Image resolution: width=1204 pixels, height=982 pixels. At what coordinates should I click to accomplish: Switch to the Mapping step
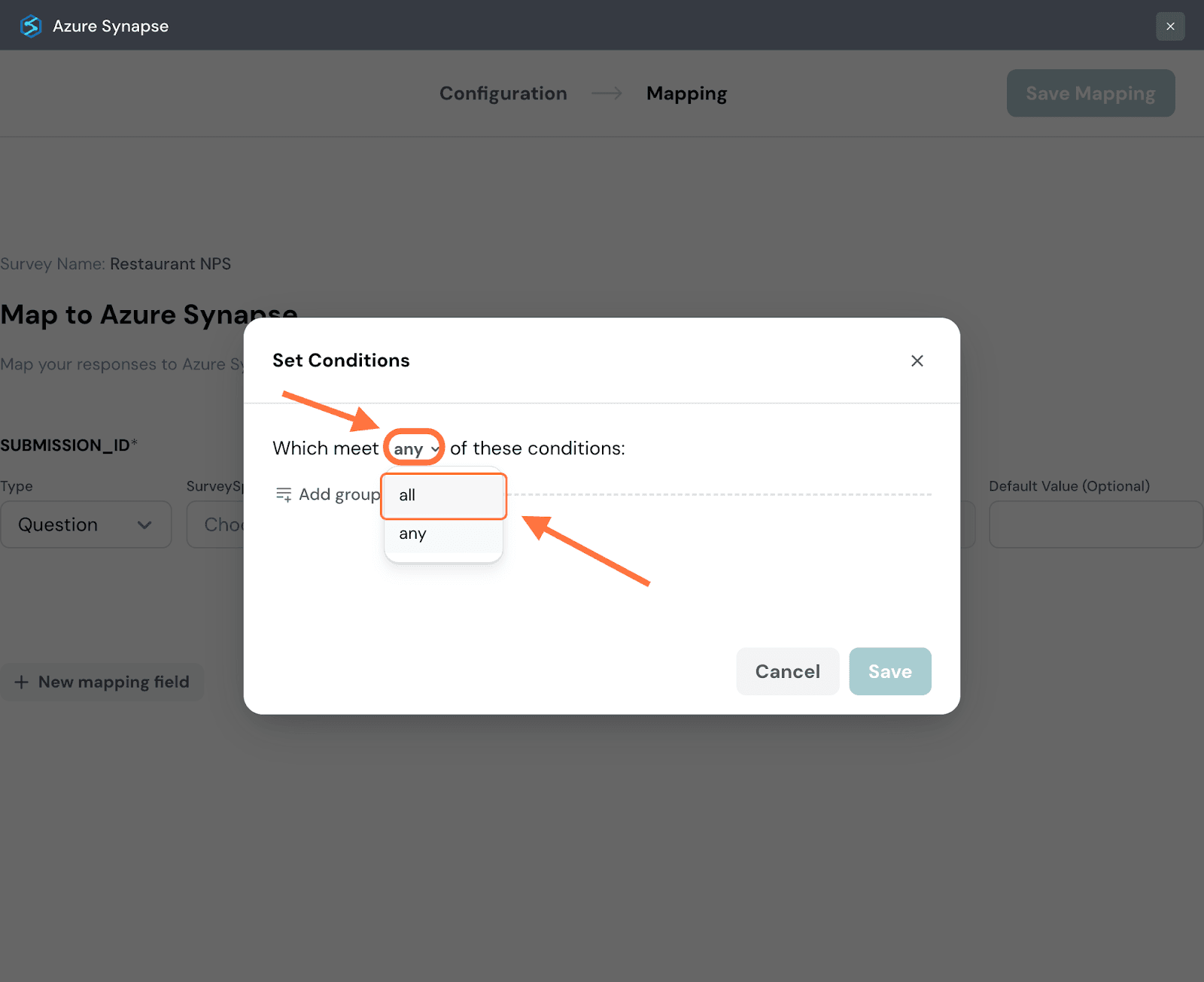tap(686, 93)
